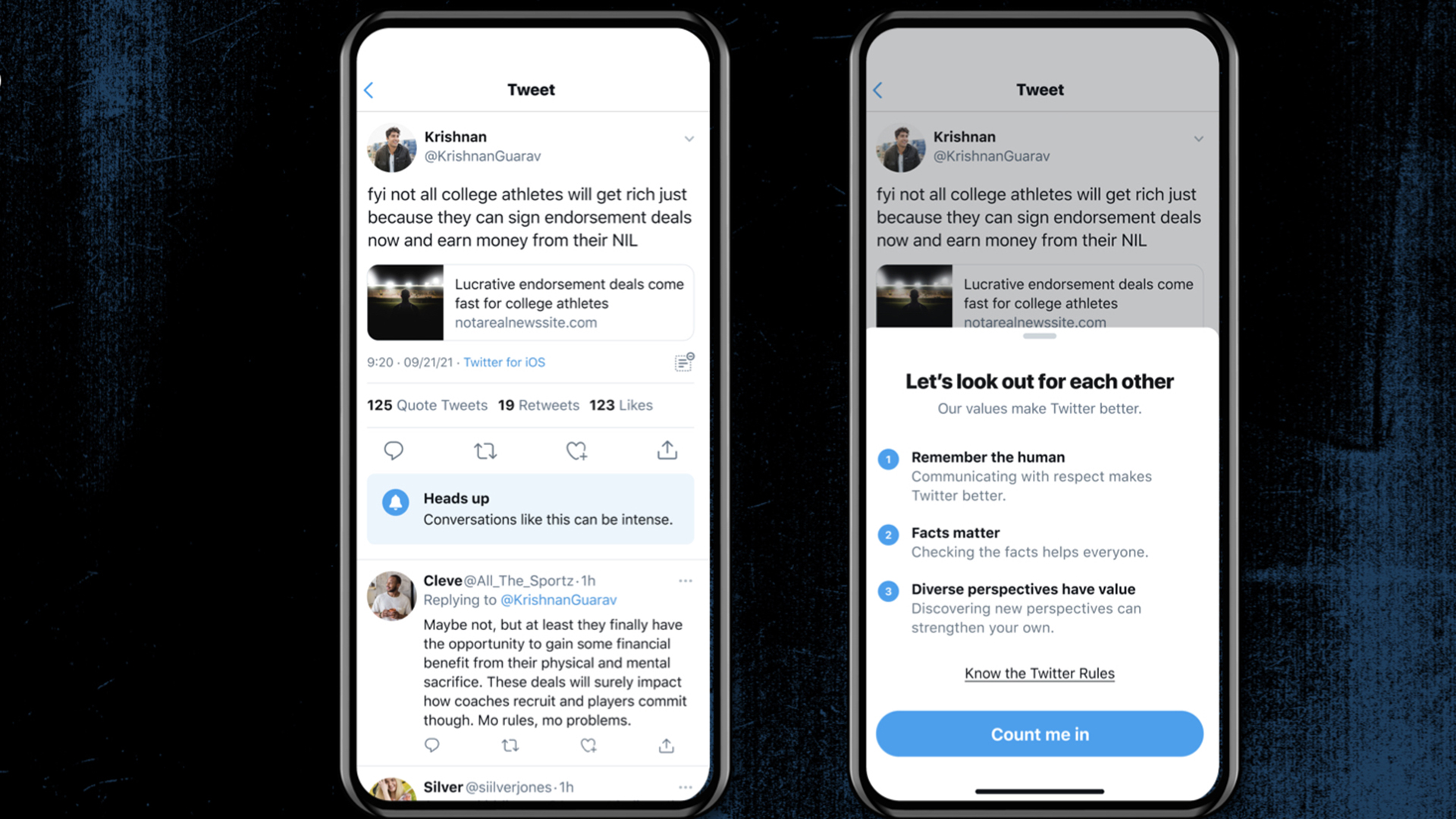Click the Reply icon on Krishnan's tweet
The image size is (1456, 819).
tap(394, 449)
